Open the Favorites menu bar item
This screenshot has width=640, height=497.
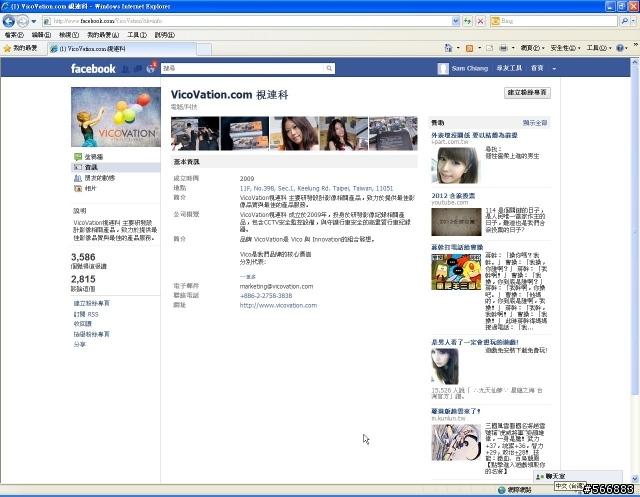tap(103, 35)
